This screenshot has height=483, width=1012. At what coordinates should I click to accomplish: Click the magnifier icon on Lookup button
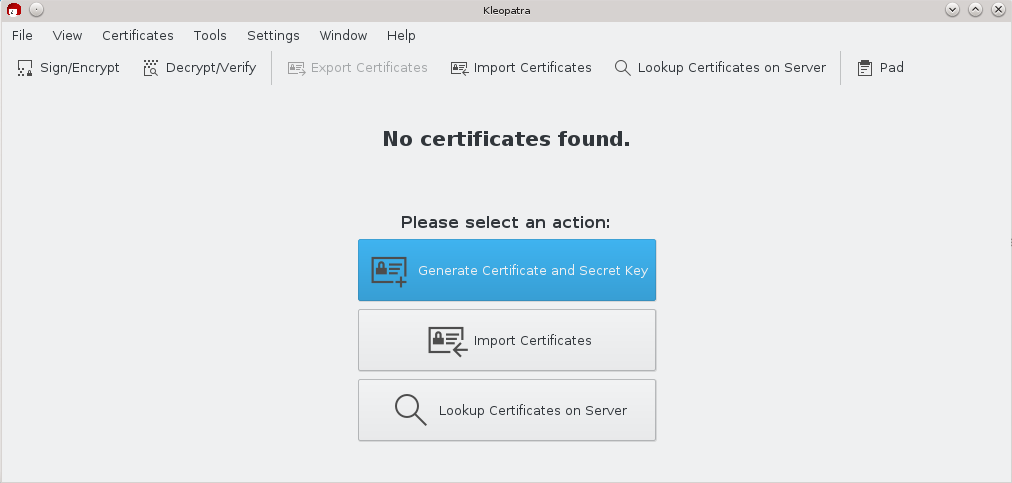pos(410,410)
